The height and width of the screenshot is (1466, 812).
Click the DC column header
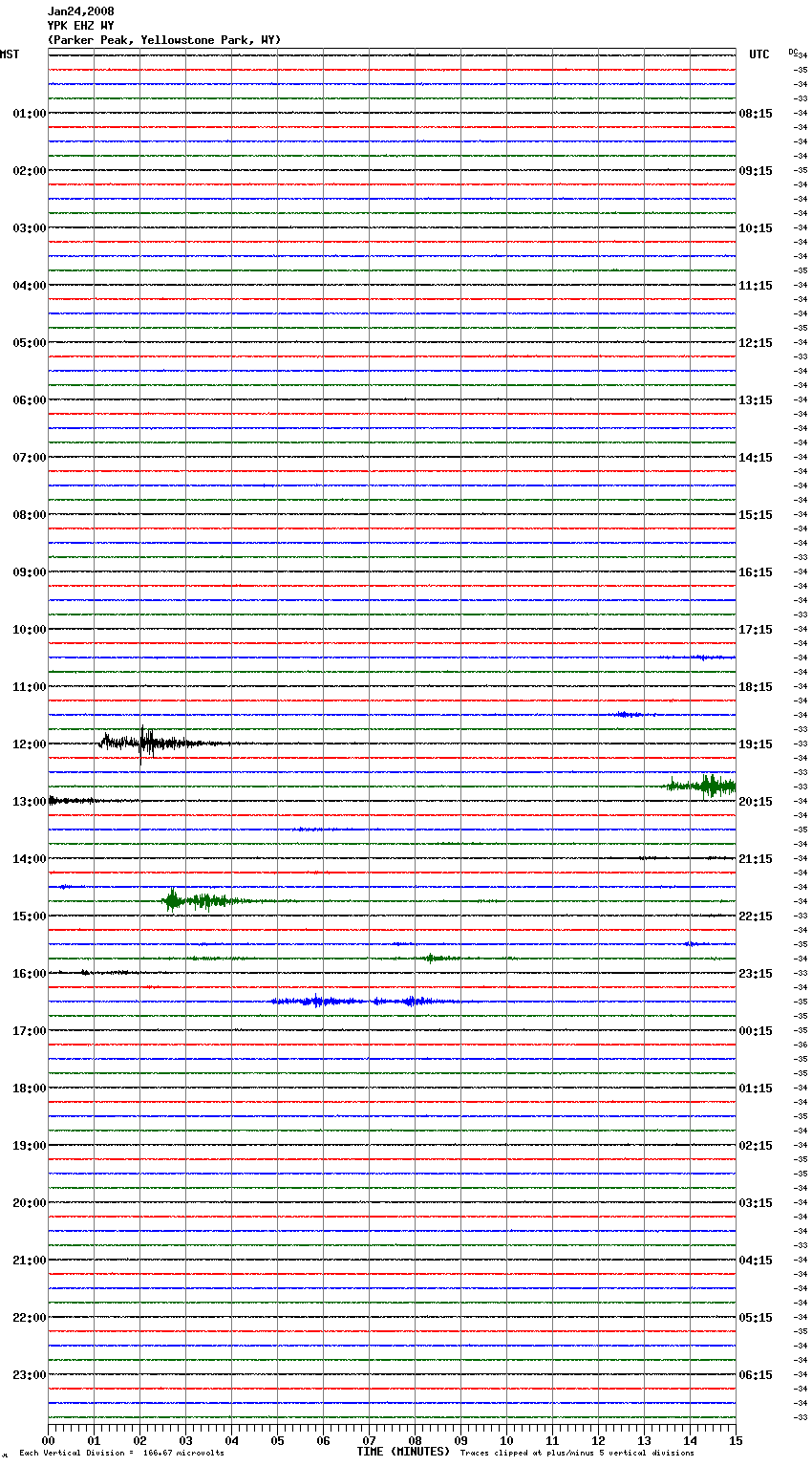tap(793, 52)
